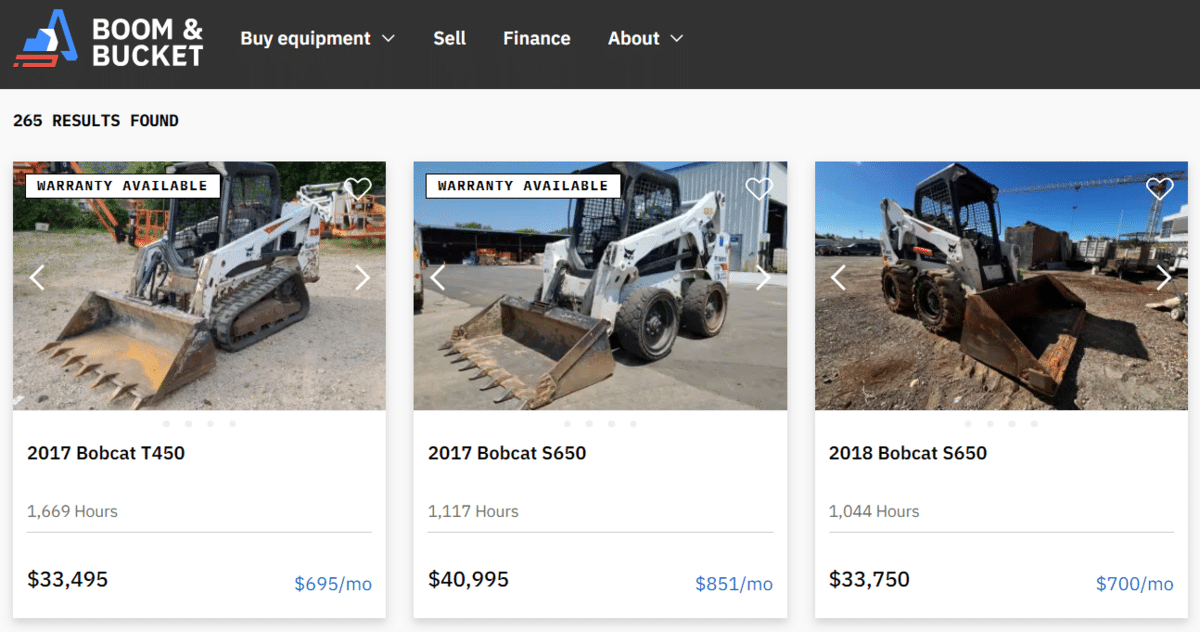This screenshot has height=632, width=1200.
Task: Toggle heart on 2017 Bobcat S650
Action: pyautogui.click(x=759, y=188)
